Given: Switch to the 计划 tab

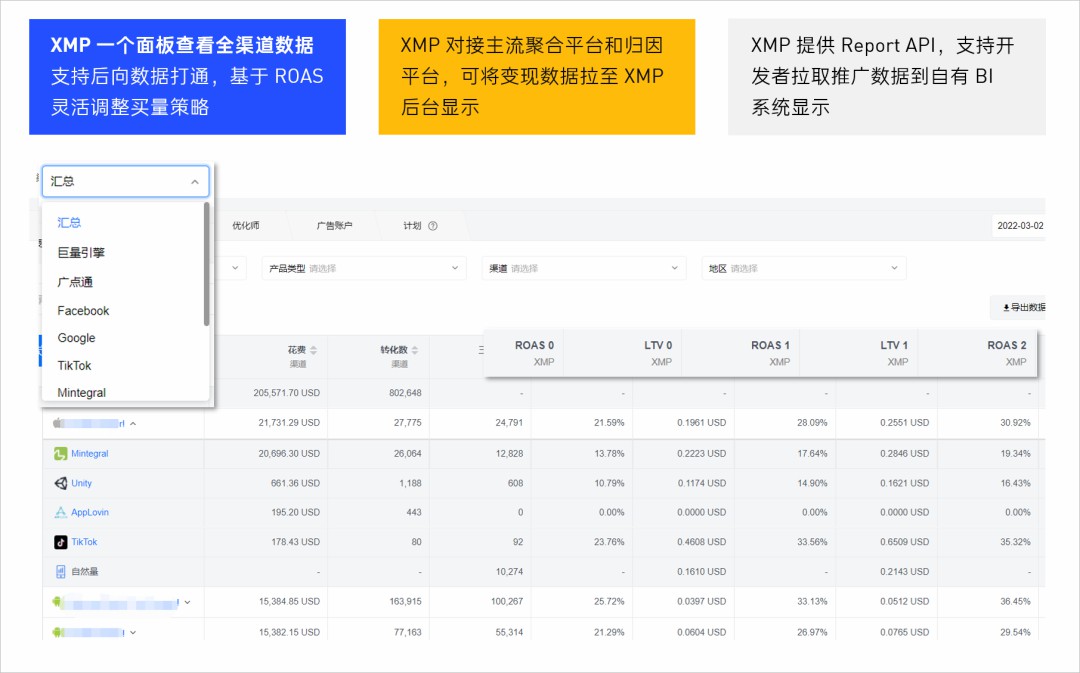Looking at the screenshot, I should 412,226.
